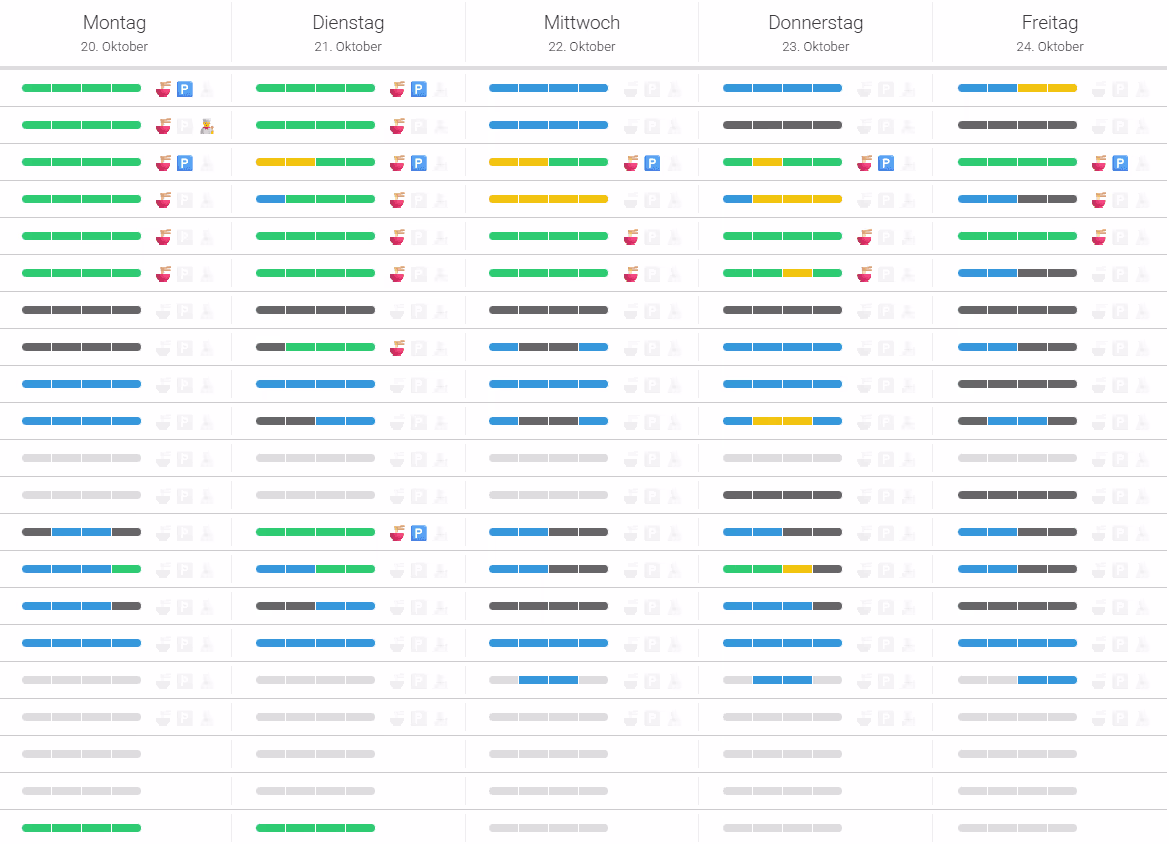The width and height of the screenshot is (1169, 844).
Task: Click the 24. Oktober date under Freitag
Action: click(x=1050, y=46)
